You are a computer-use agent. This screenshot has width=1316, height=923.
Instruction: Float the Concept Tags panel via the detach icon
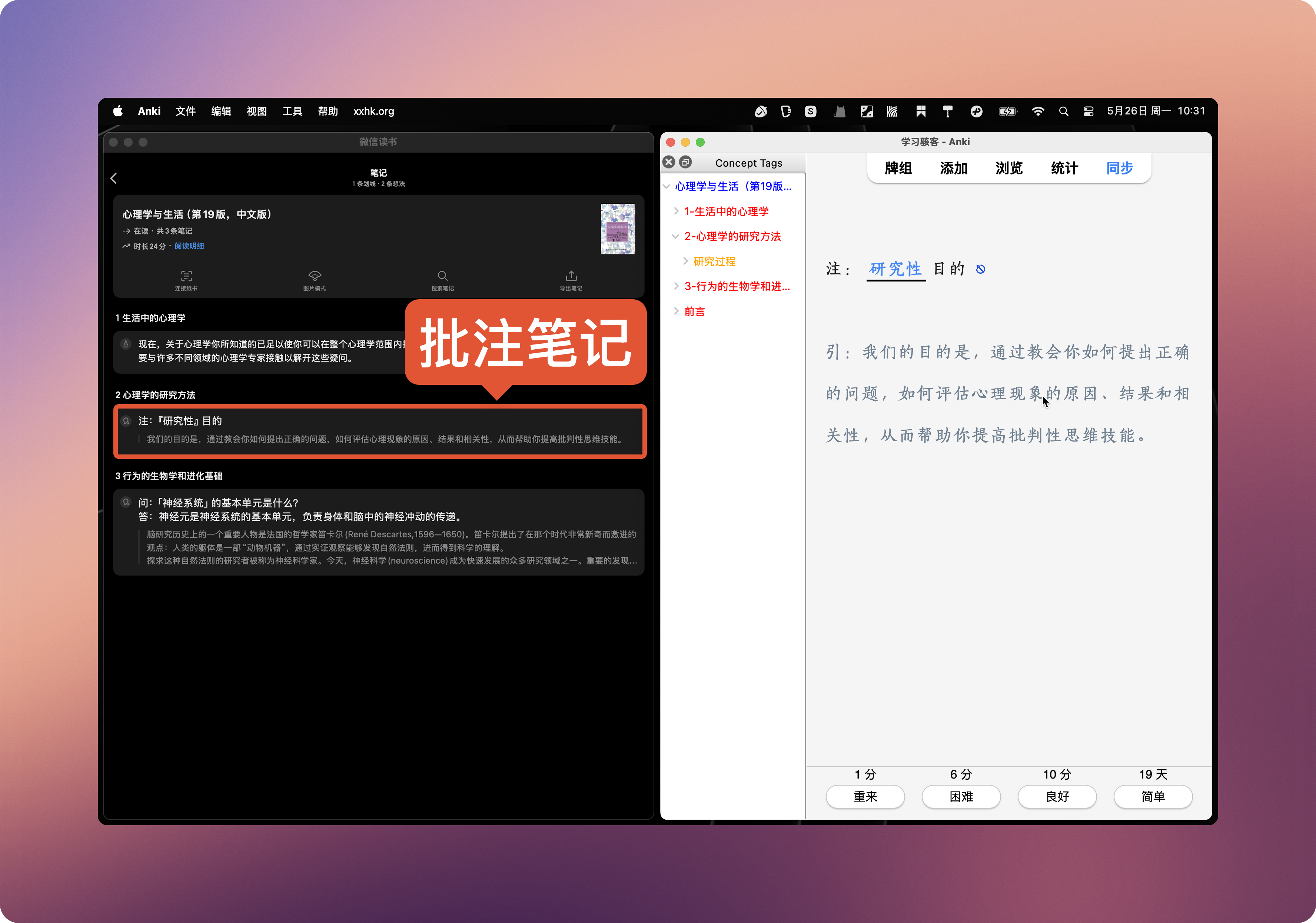click(x=685, y=162)
